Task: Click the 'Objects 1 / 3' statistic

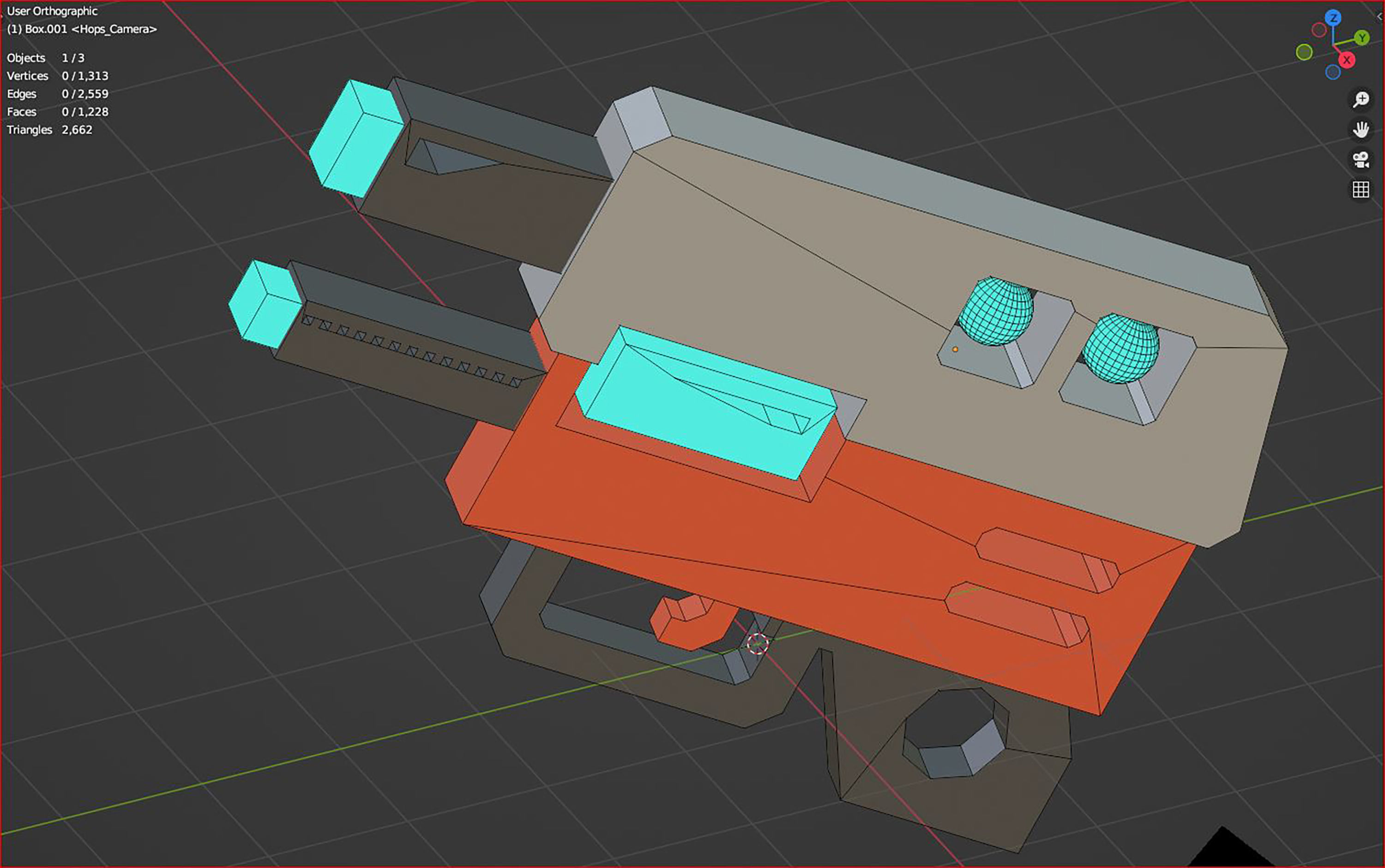Action: (45, 58)
